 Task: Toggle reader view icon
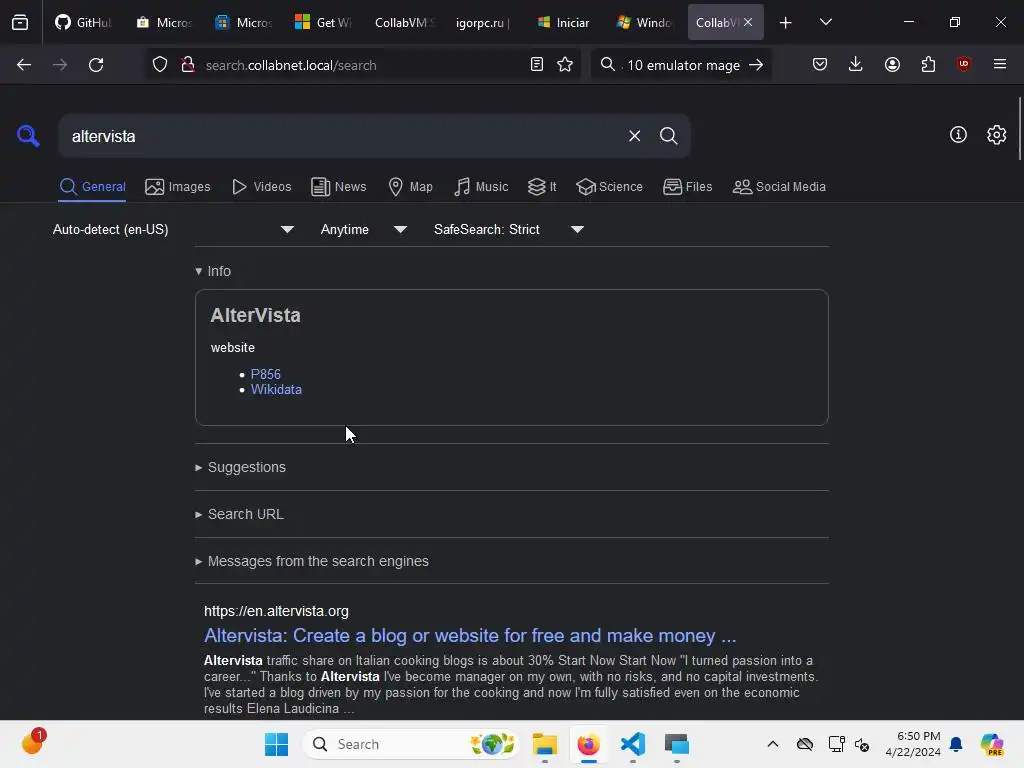click(537, 65)
